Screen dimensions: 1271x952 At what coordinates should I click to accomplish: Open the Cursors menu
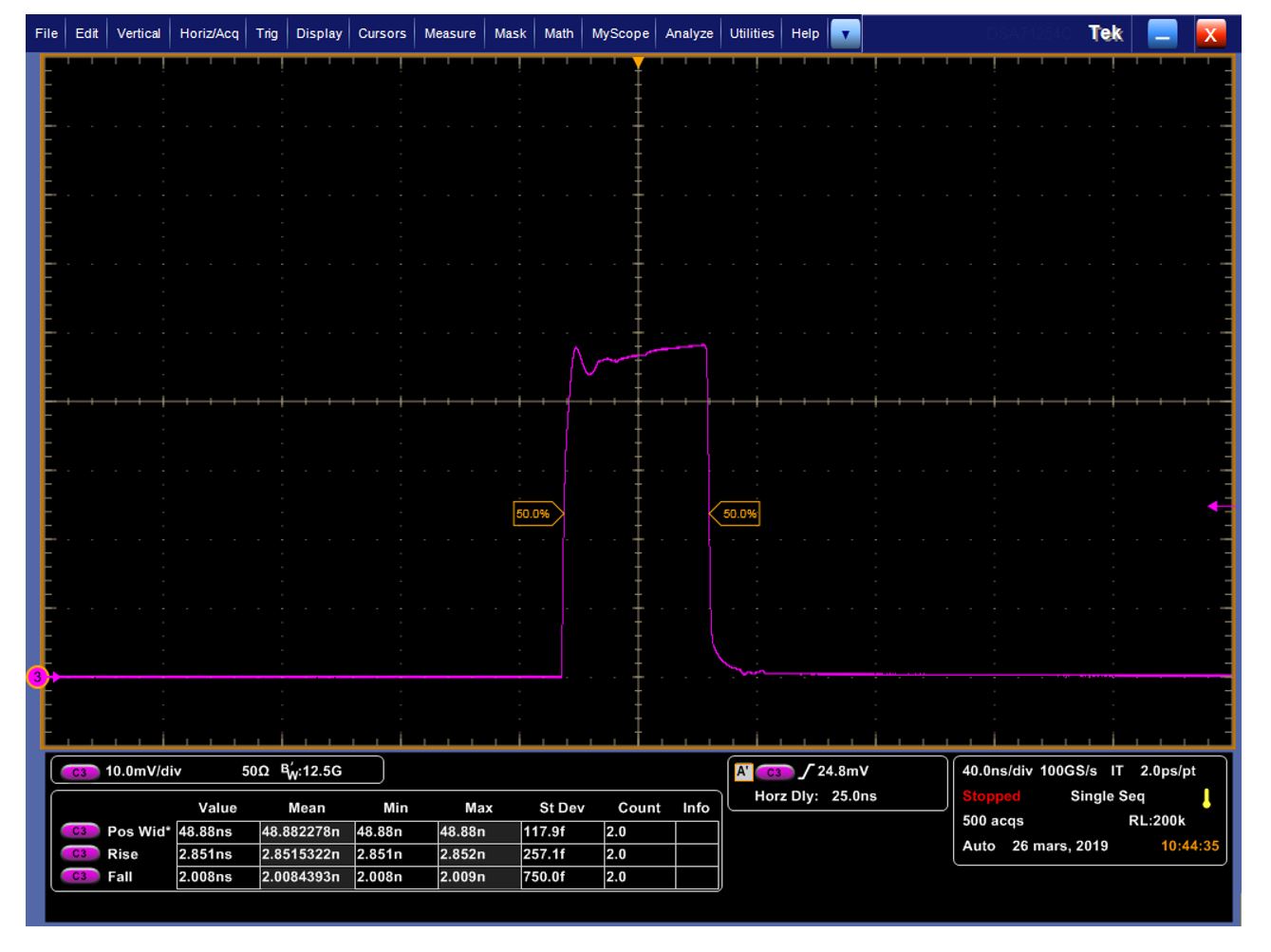[x=382, y=33]
